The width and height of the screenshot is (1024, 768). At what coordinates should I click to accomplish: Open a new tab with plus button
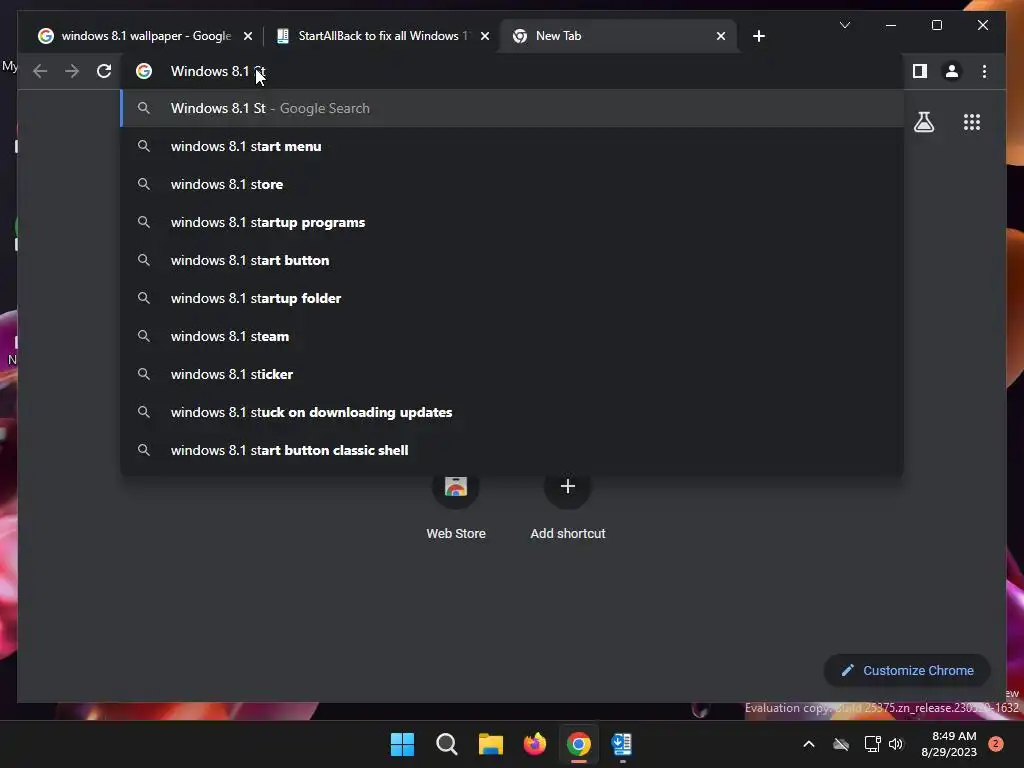758,36
